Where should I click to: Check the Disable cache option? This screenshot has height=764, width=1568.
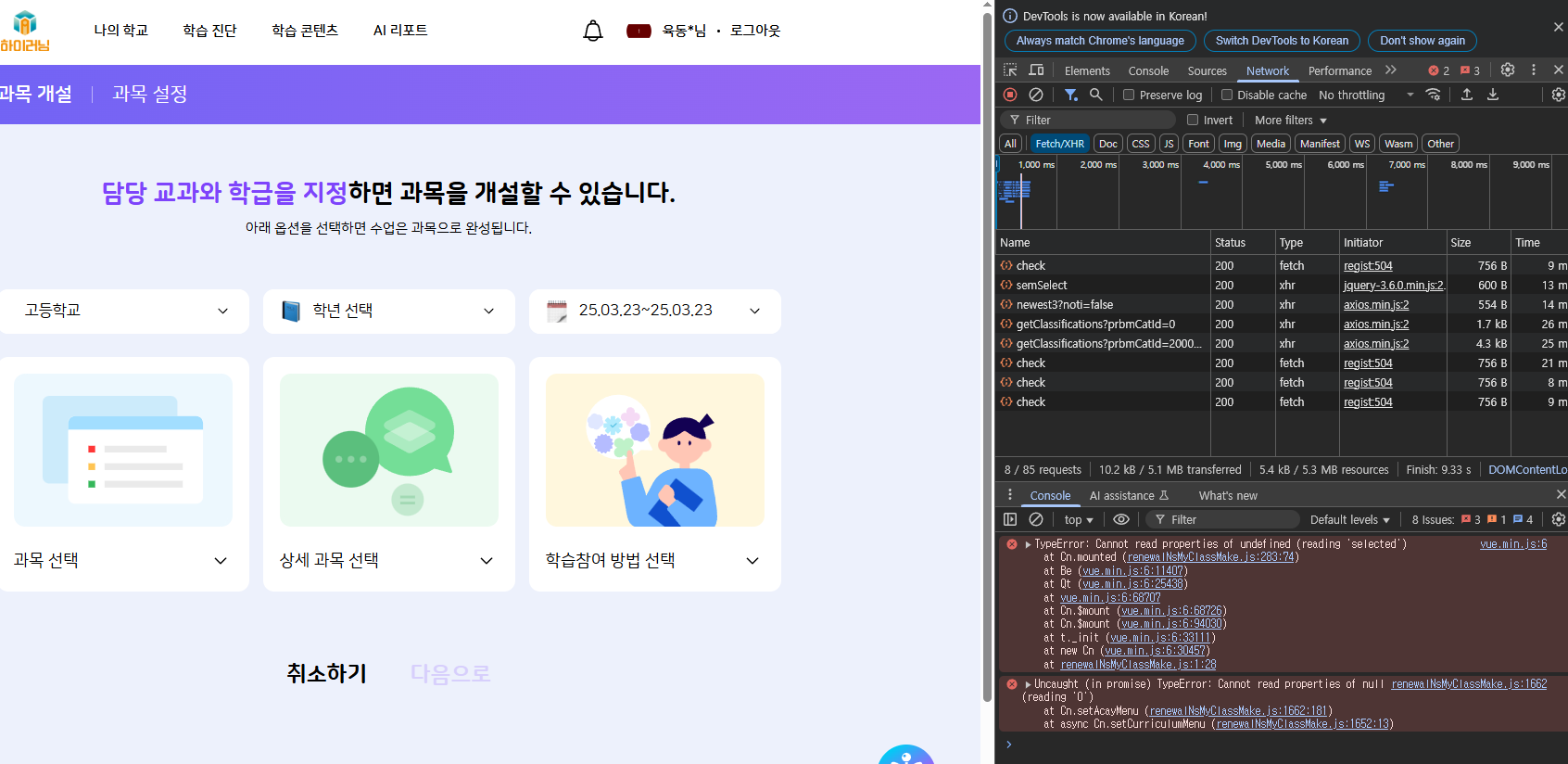[1227, 95]
